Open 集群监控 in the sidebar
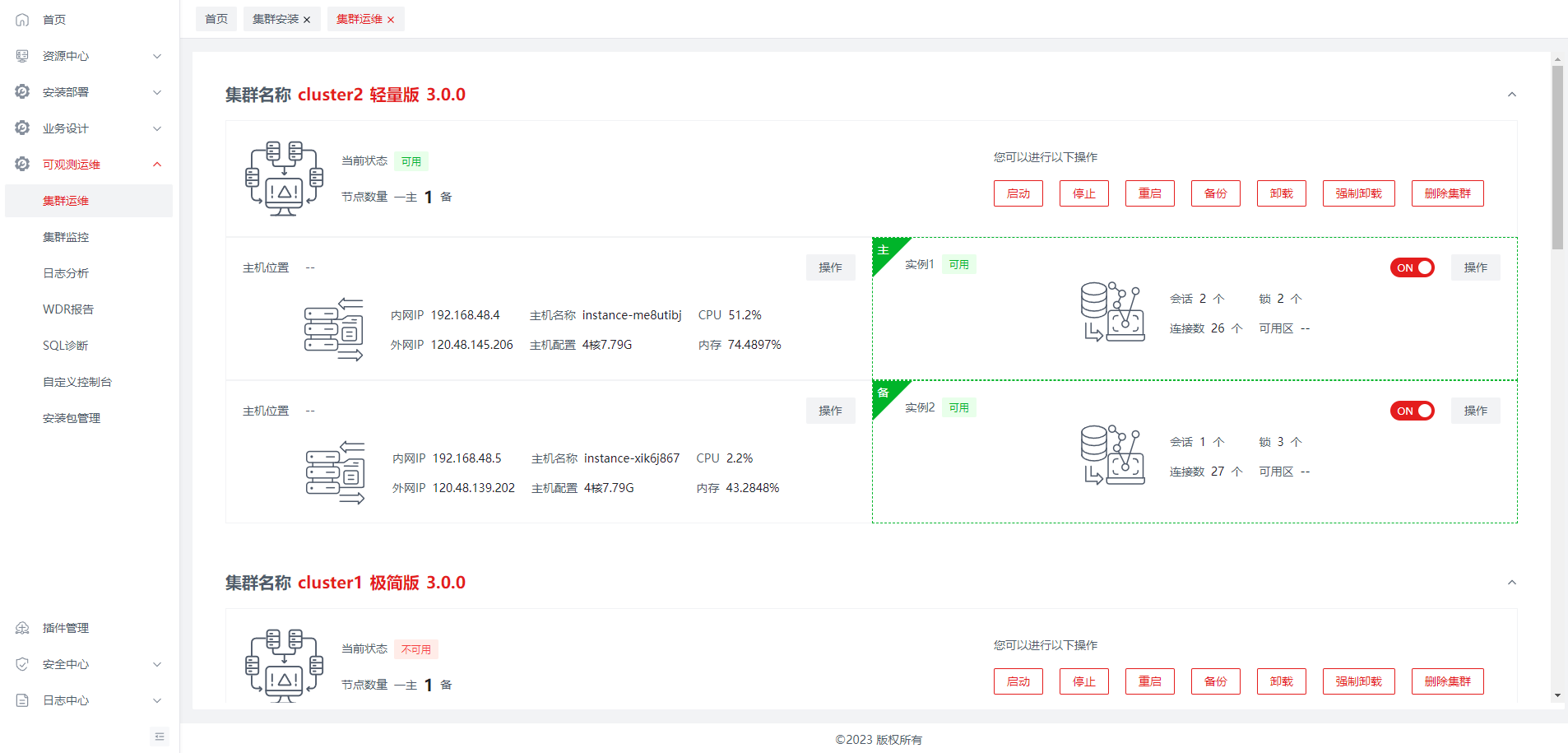The image size is (1568, 753). click(66, 237)
